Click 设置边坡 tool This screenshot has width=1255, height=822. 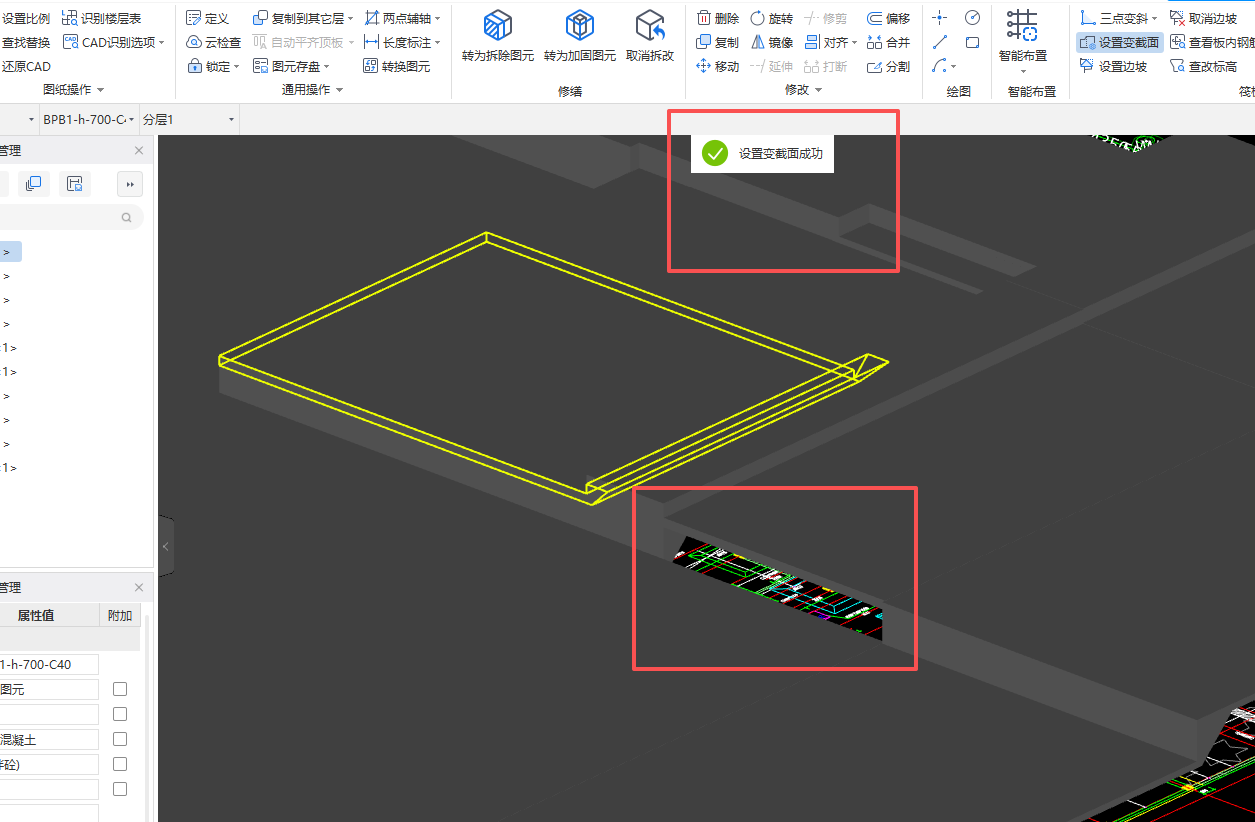click(1113, 66)
